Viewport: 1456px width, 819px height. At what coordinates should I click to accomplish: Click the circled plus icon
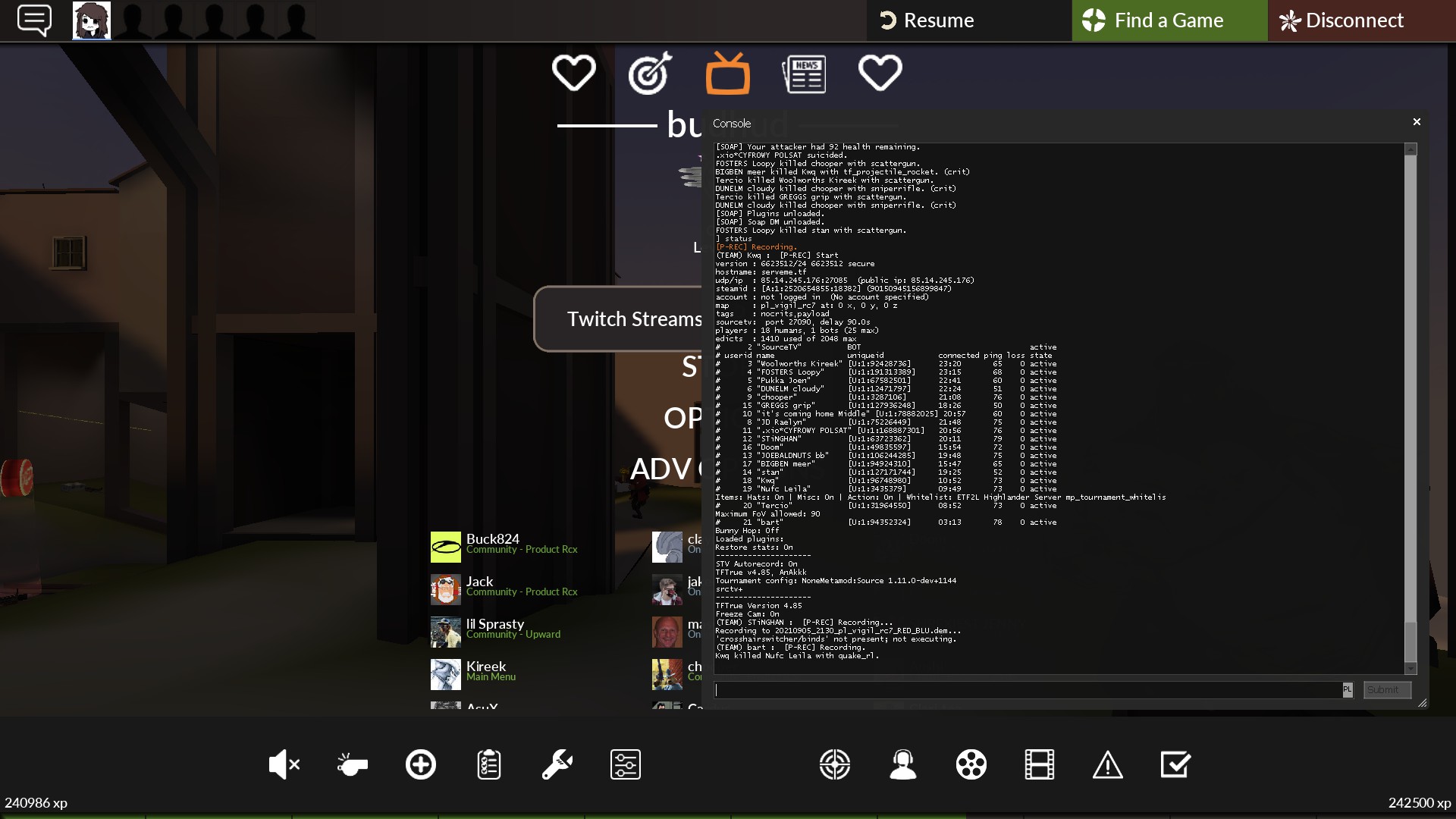(x=420, y=764)
